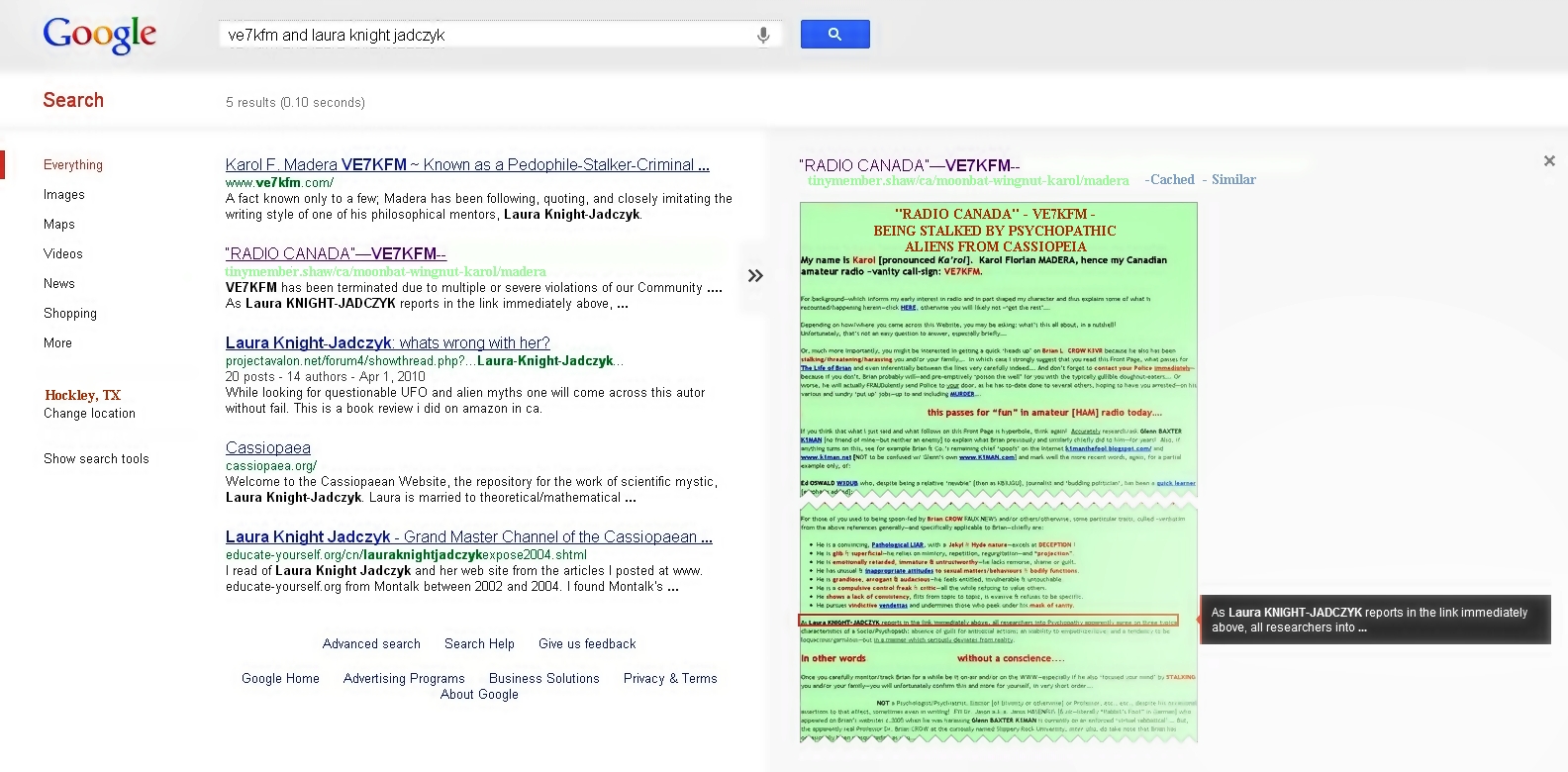Screen dimensions: 1568x772
Task: Click Give us feedback link
Action: click(587, 644)
